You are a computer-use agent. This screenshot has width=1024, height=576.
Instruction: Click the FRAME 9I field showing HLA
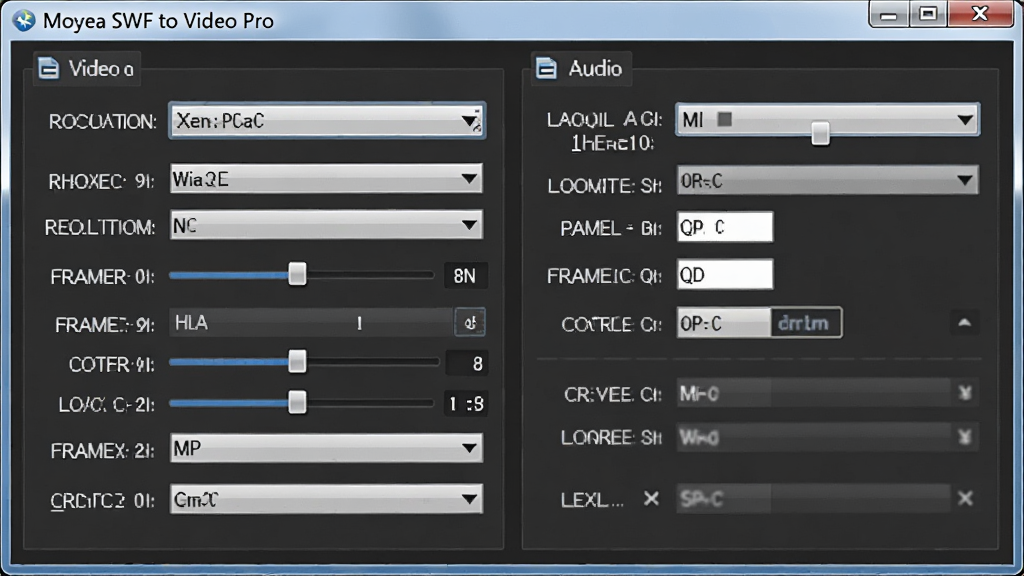312,323
